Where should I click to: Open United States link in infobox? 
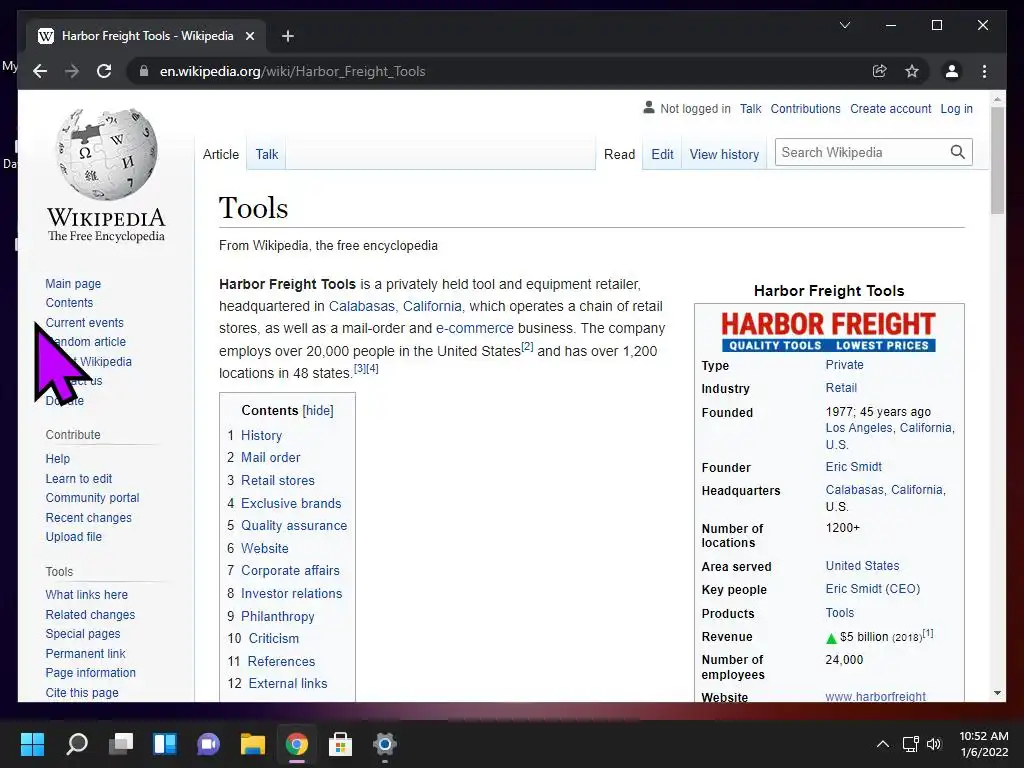[862, 566]
